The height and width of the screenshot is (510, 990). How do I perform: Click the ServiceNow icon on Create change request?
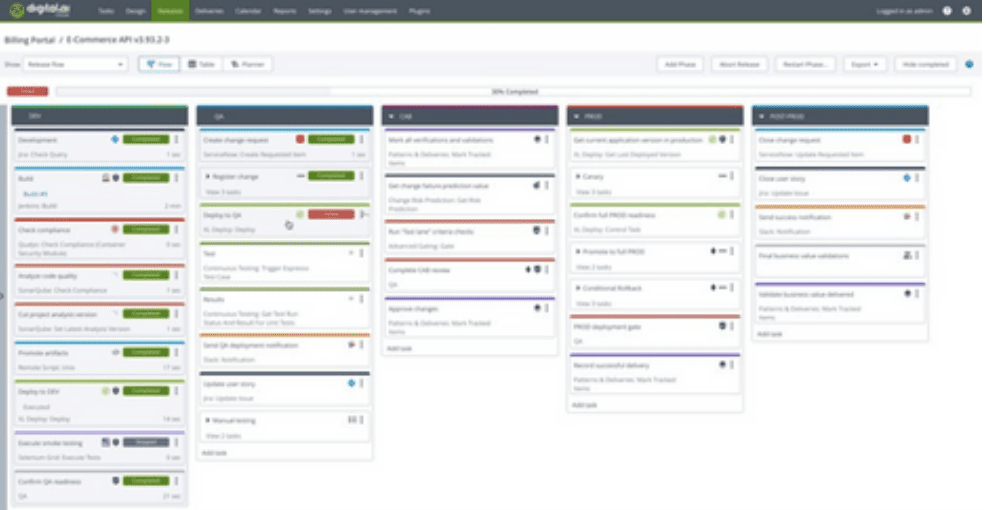pyautogui.click(x=300, y=139)
